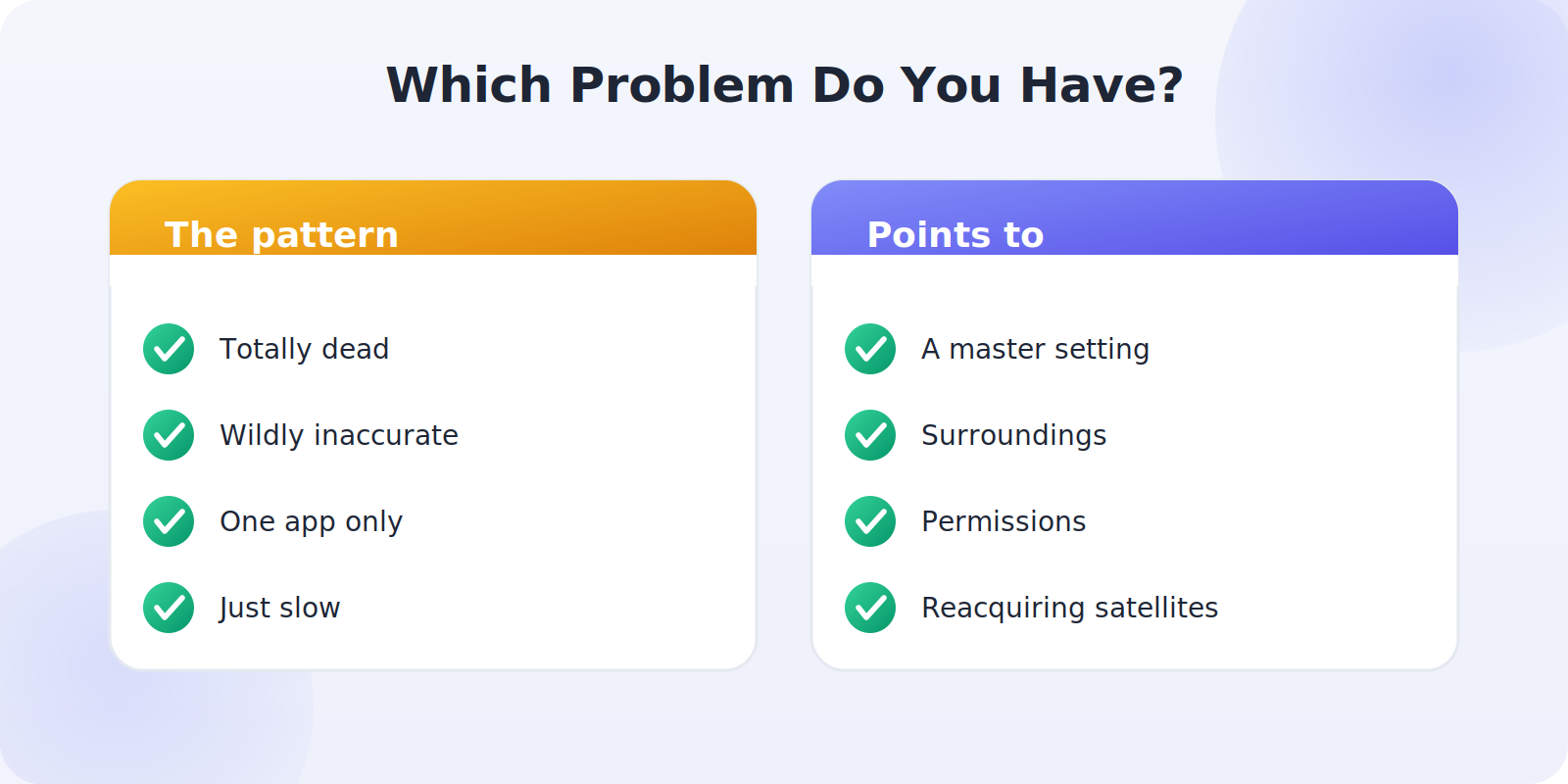Click the green check next to Just slow
The height and width of the screenshot is (784, 1568).
[169, 608]
